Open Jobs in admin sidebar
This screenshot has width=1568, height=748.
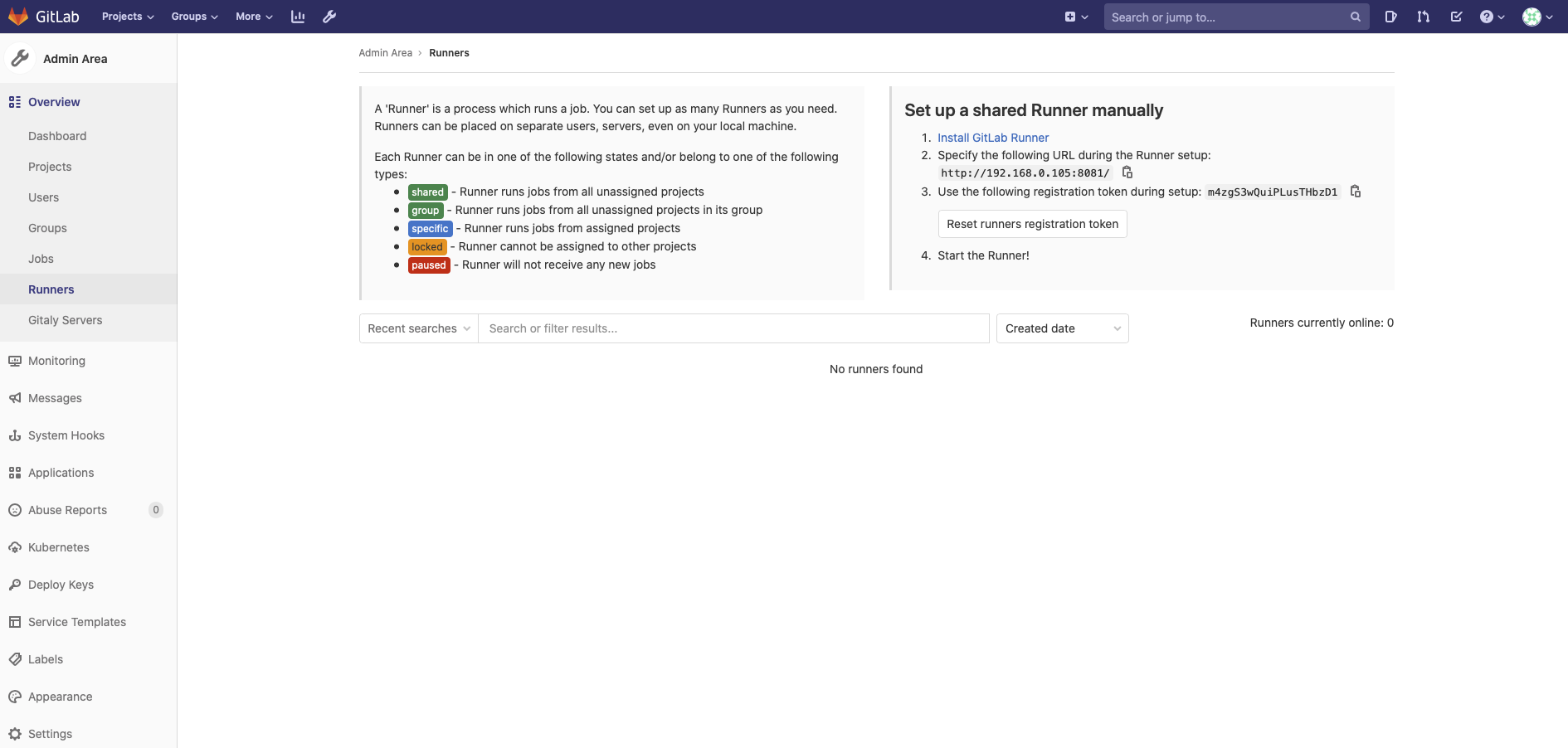point(41,259)
